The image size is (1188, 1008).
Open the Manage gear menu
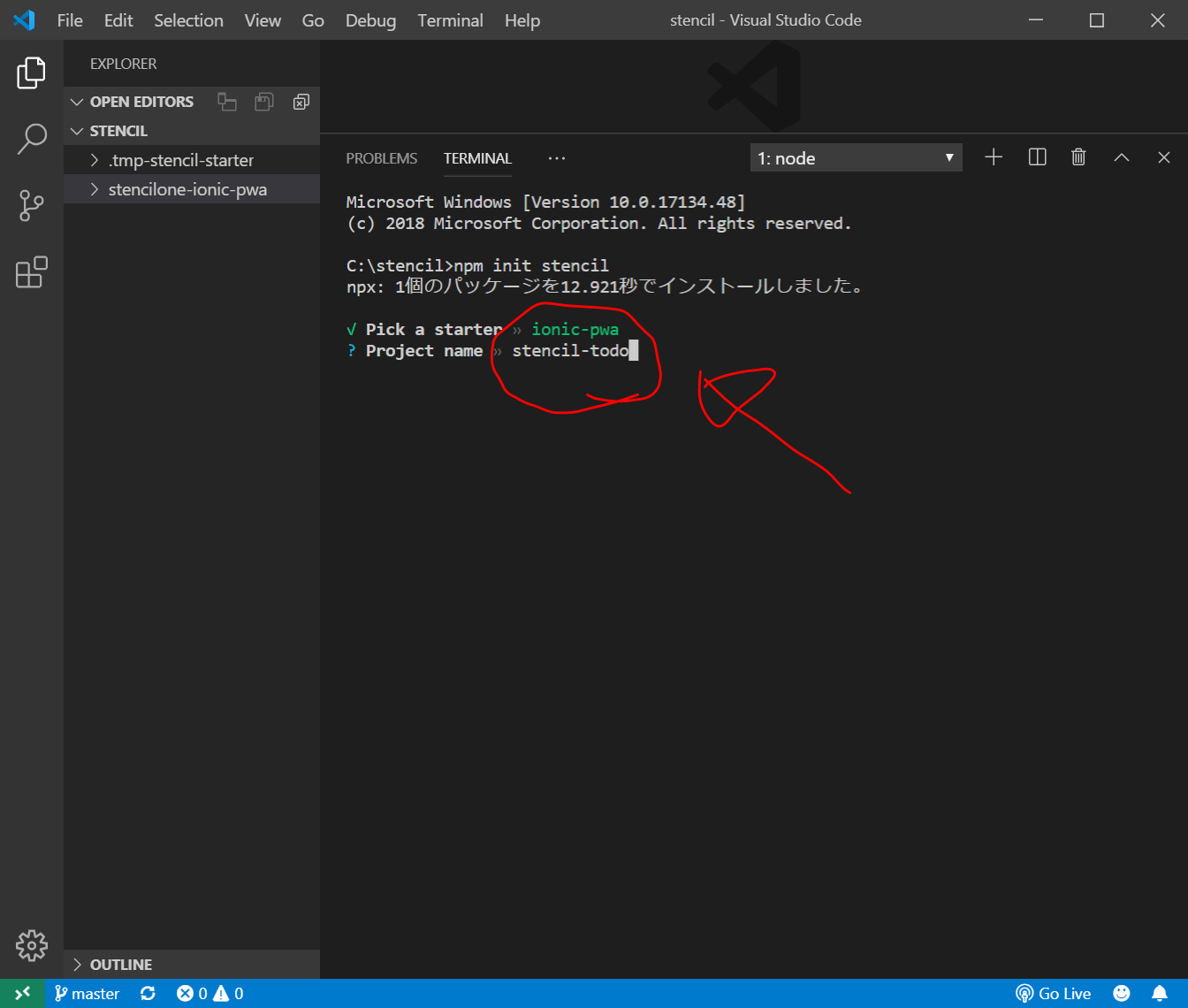[31, 945]
